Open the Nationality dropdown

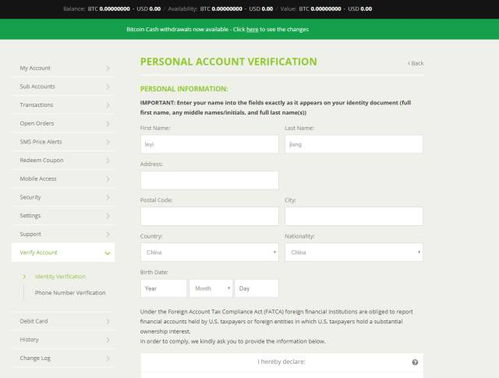tap(354, 252)
